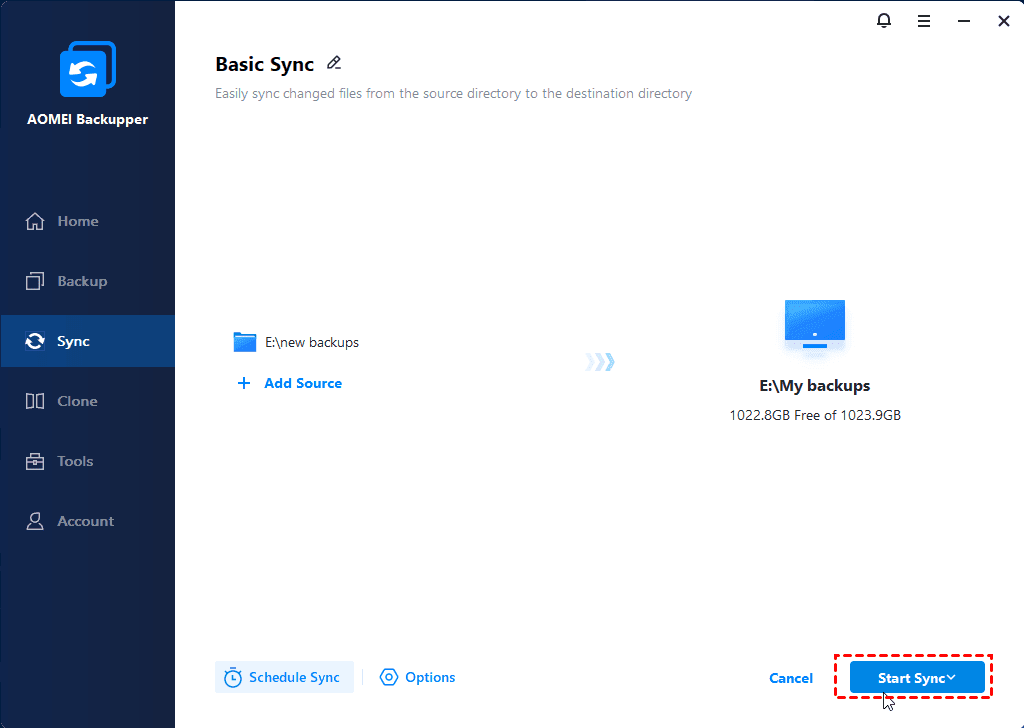The width and height of the screenshot is (1024, 728).
Task: Minimize the AOMEI Backupper window
Action: [x=964, y=21]
